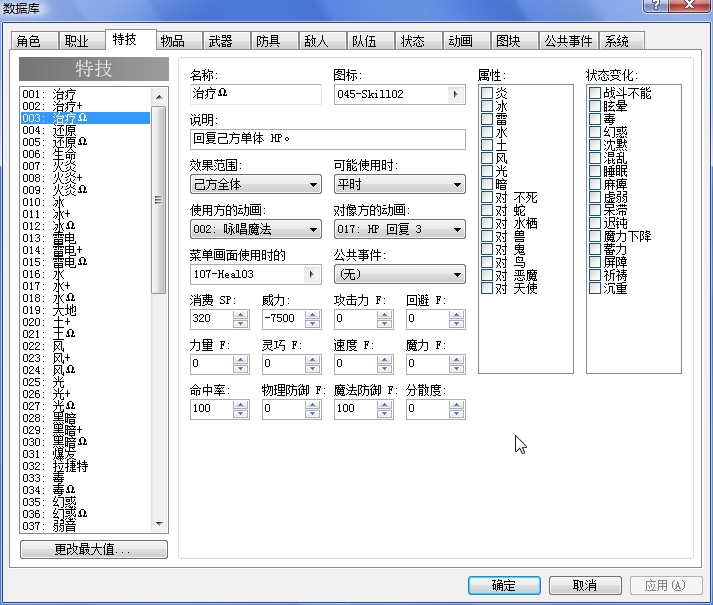The image size is (713, 605).
Task: Click 更改最大值 button
Action: click(94, 550)
